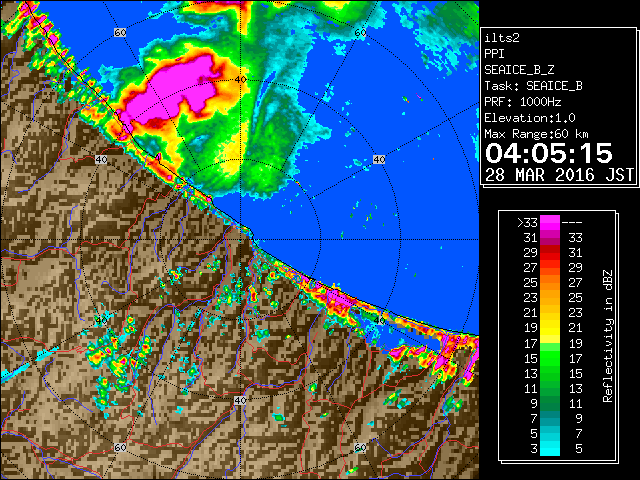This screenshot has height=480, width=640.
Task: Pick the cyan 3–5 dBZ legend band
Action: click(x=550, y=448)
